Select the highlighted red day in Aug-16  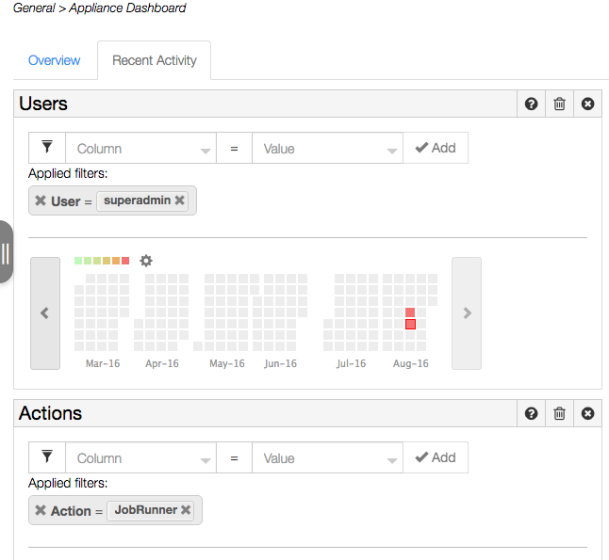411,324
